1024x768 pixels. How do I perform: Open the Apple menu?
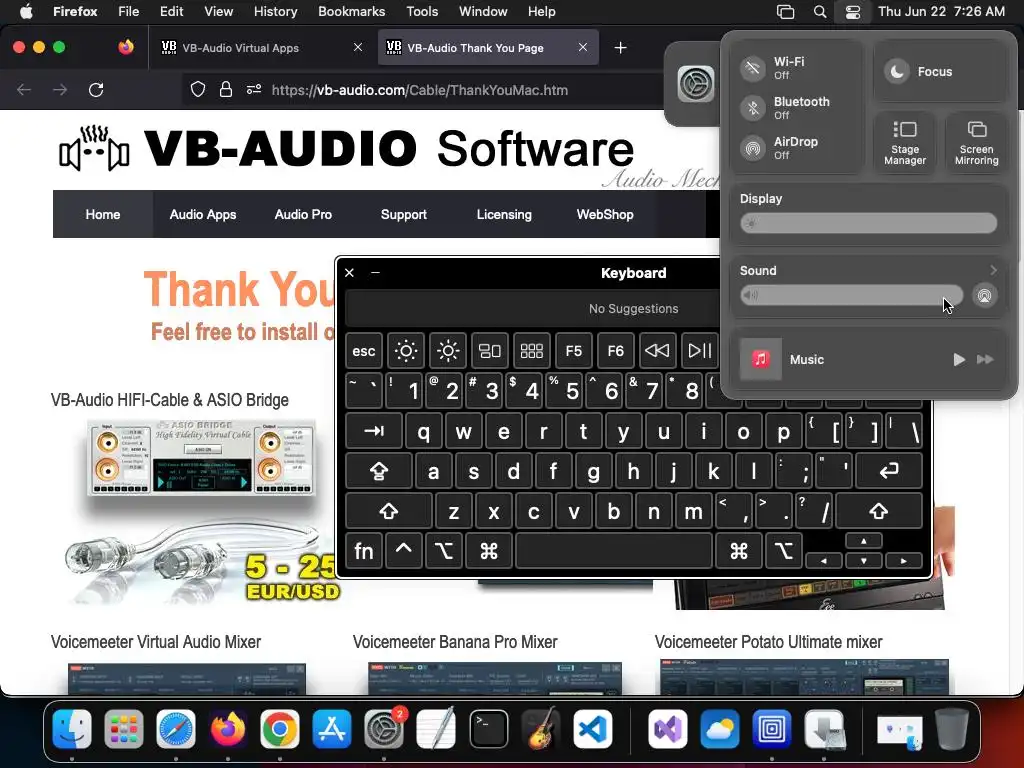[26, 11]
